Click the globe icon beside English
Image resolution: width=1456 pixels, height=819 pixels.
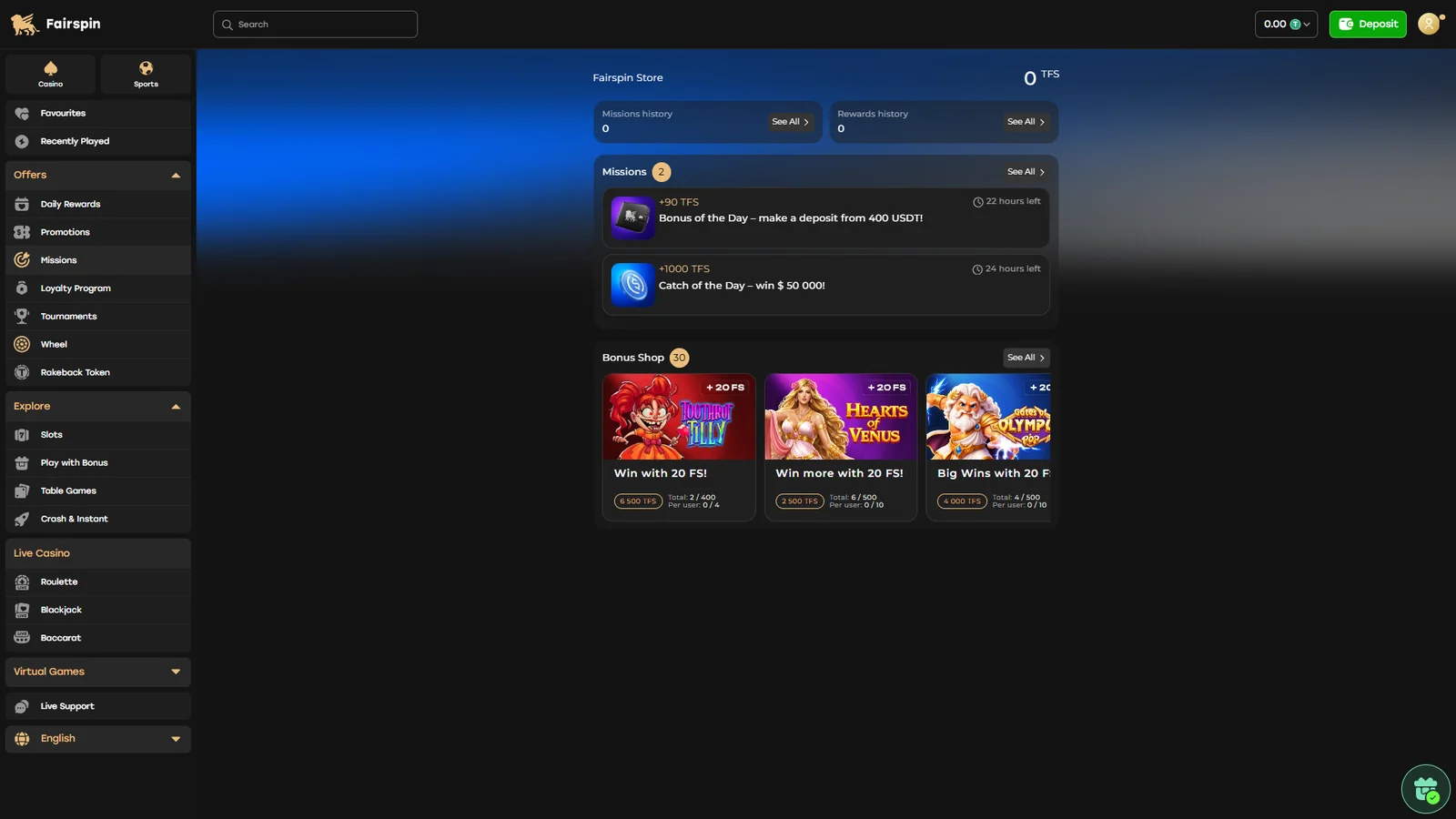(x=22, y=739)
